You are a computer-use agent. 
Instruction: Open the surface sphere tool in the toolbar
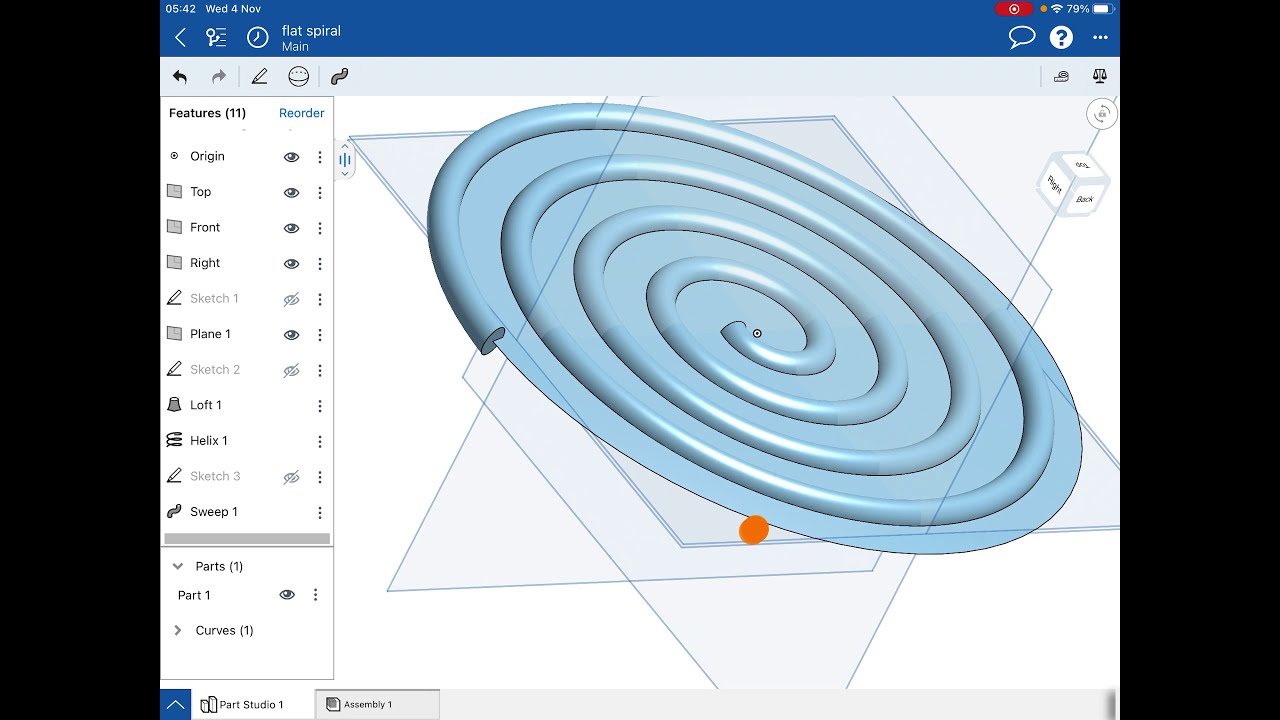click(x=298, y=76)
